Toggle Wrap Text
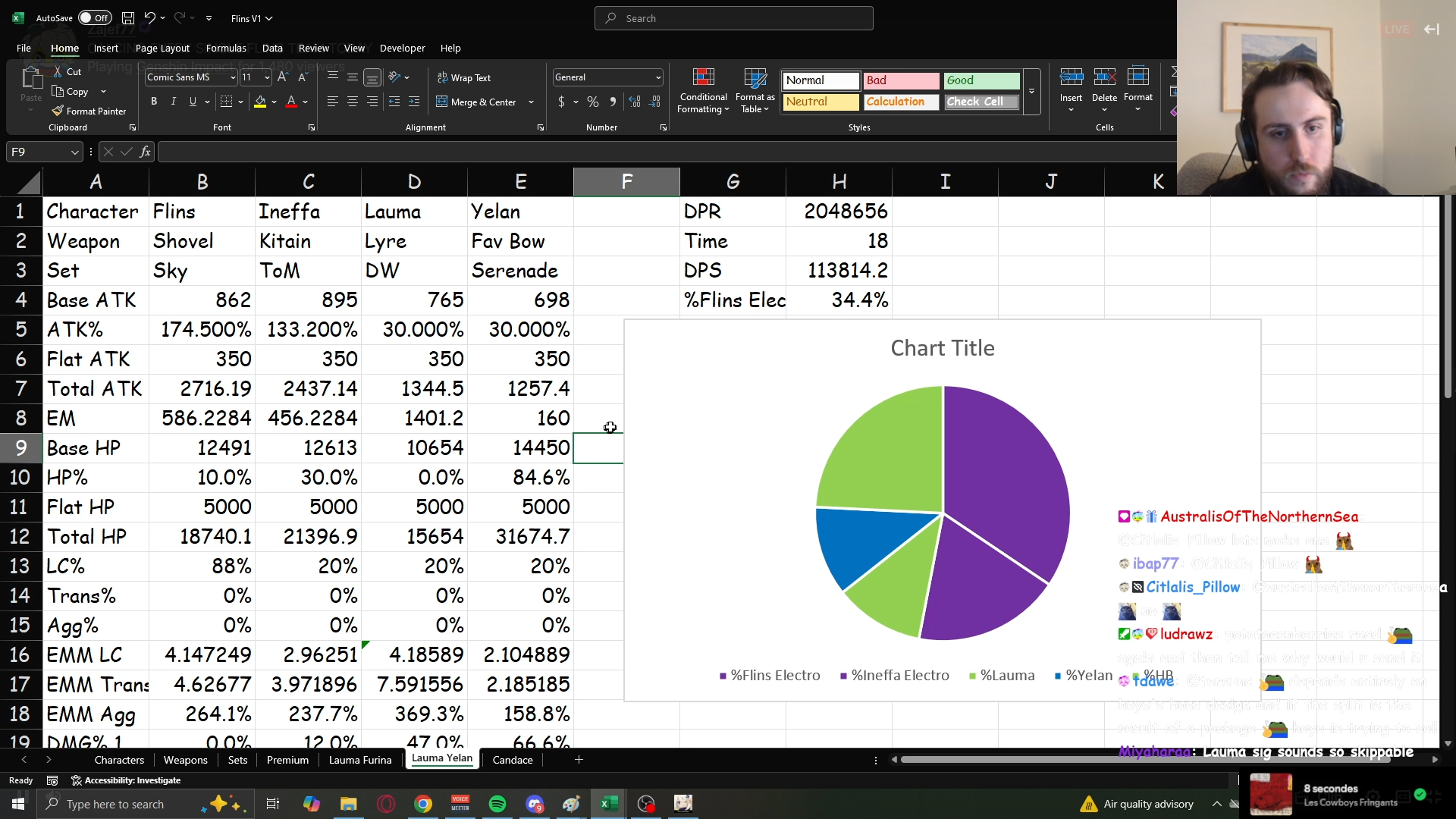The height and width of the screenshot is (819, 1456). pyautogui.click(x=464, y=77)
